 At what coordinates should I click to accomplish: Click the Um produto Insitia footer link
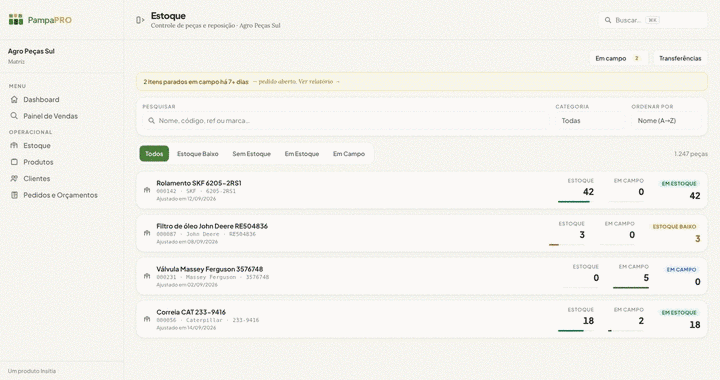click(x=32, y=371)
